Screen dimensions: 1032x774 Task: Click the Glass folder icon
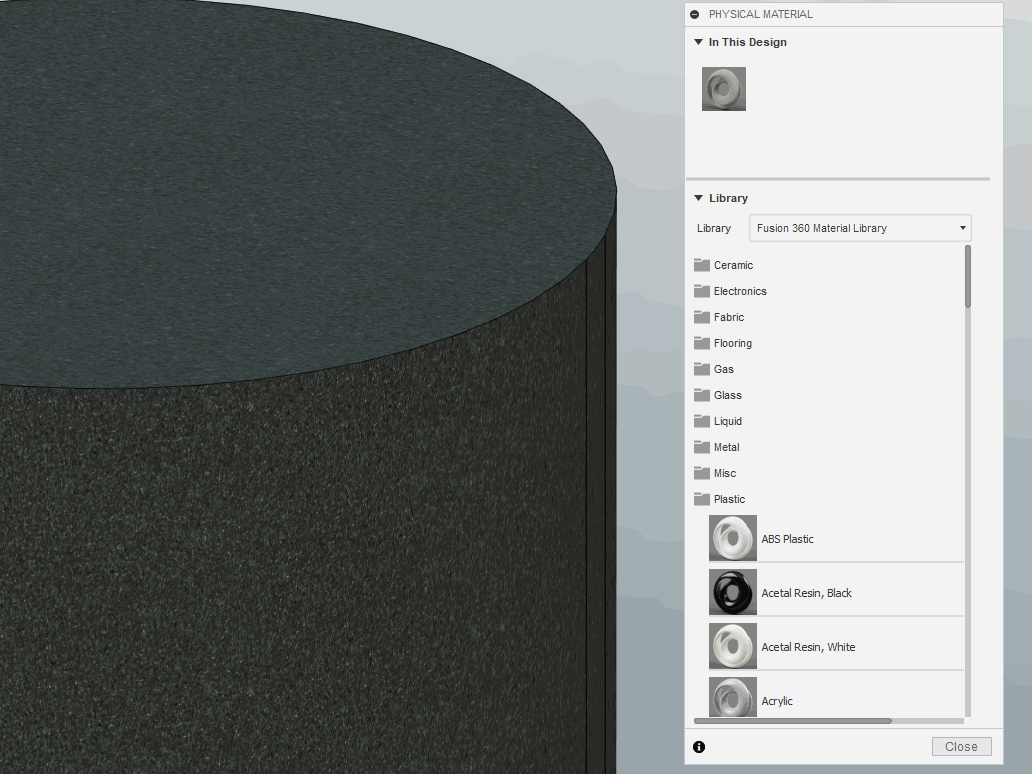coord(702,394)
